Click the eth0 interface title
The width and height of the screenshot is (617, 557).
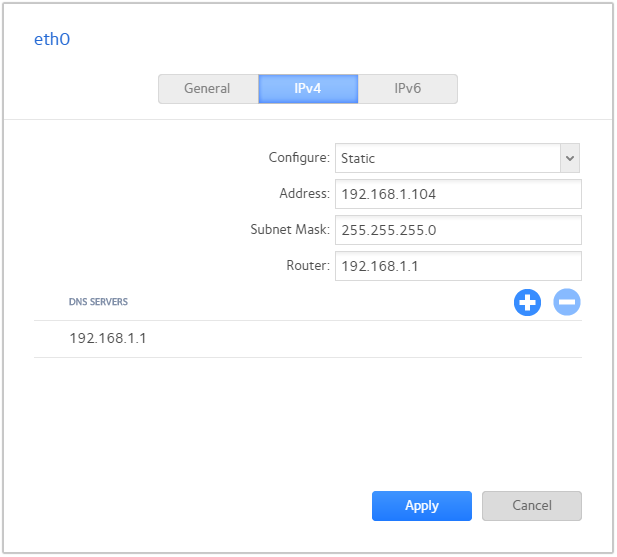[53, 40]
